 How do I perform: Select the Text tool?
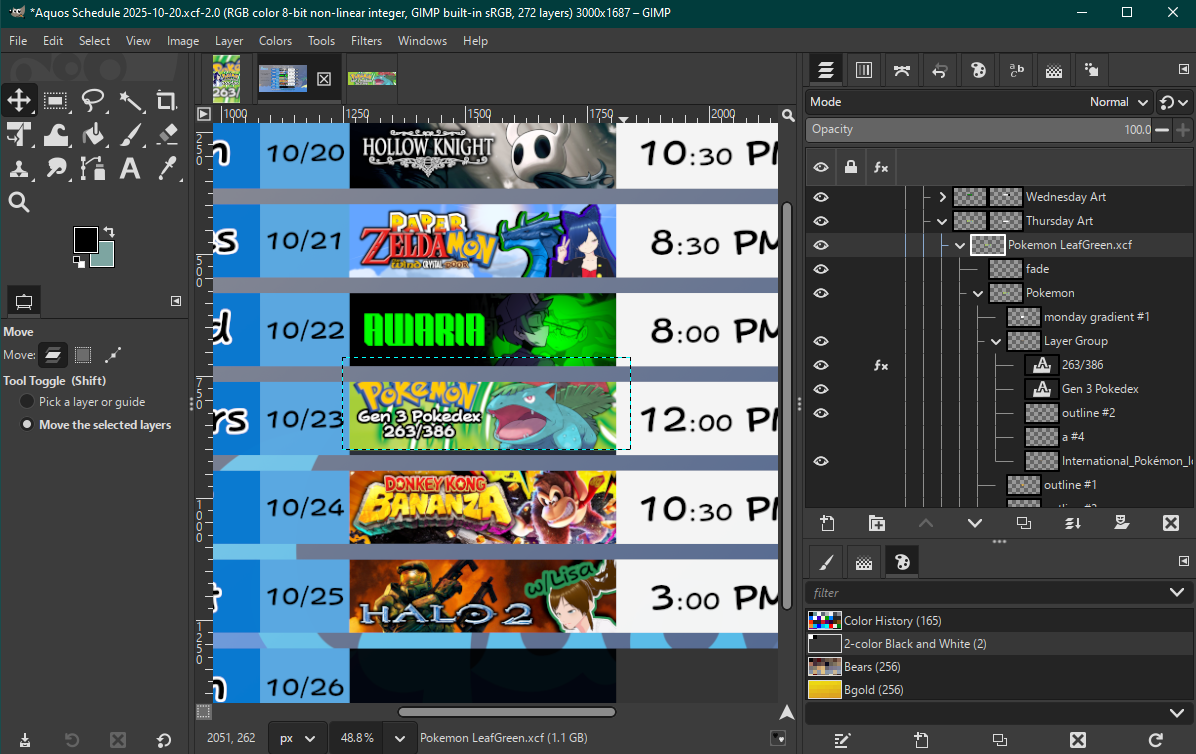[130, 168]
